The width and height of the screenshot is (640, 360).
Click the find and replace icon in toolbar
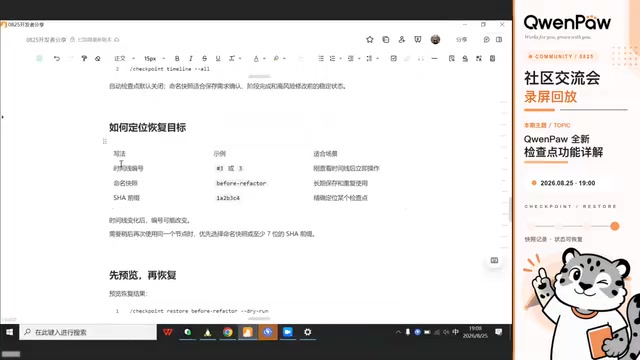[x=451, y=59]
